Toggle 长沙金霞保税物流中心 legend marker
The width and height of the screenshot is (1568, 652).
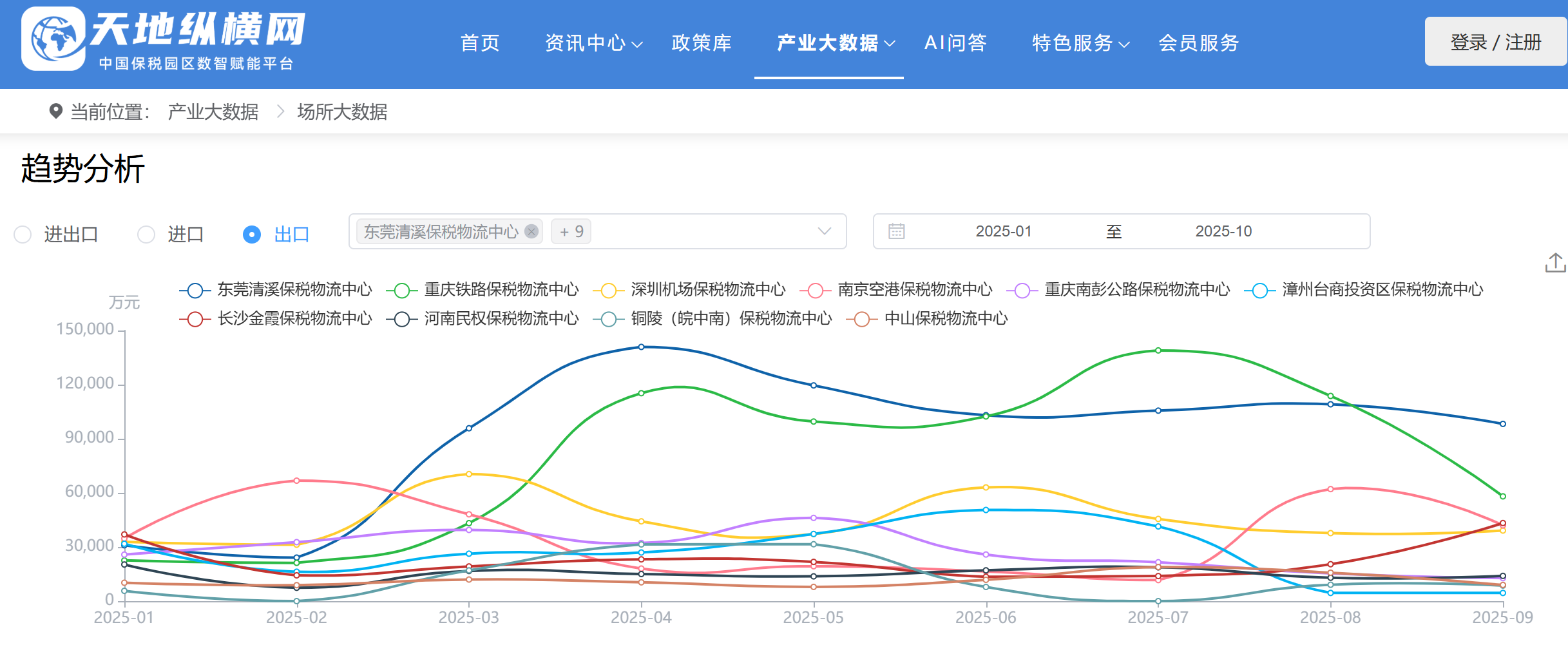pos(195,319)
